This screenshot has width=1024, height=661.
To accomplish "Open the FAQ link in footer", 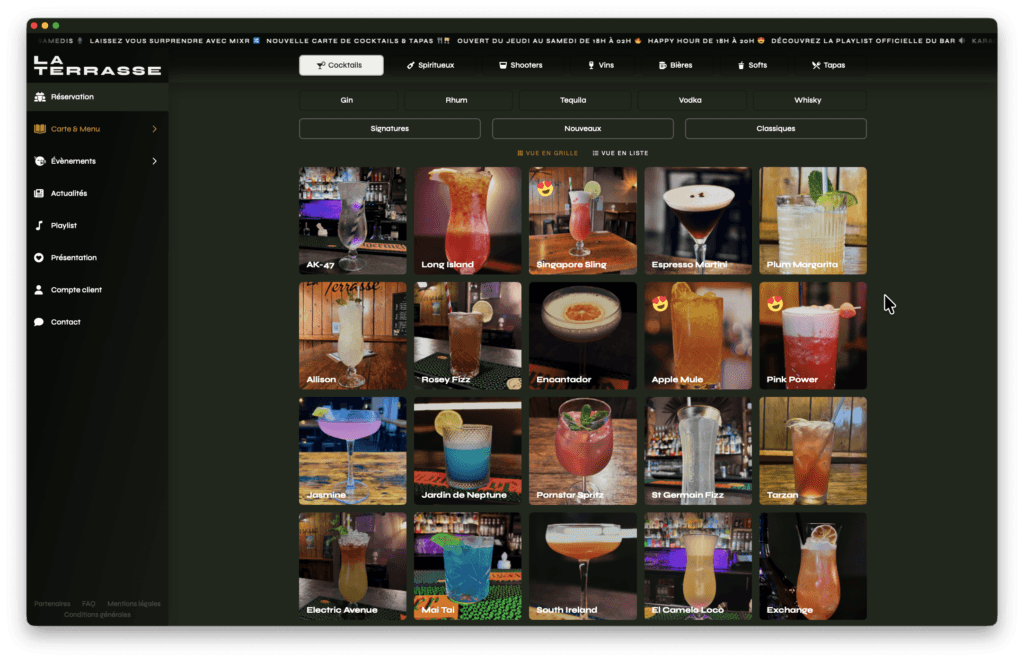I will click(x=88, y=603).
